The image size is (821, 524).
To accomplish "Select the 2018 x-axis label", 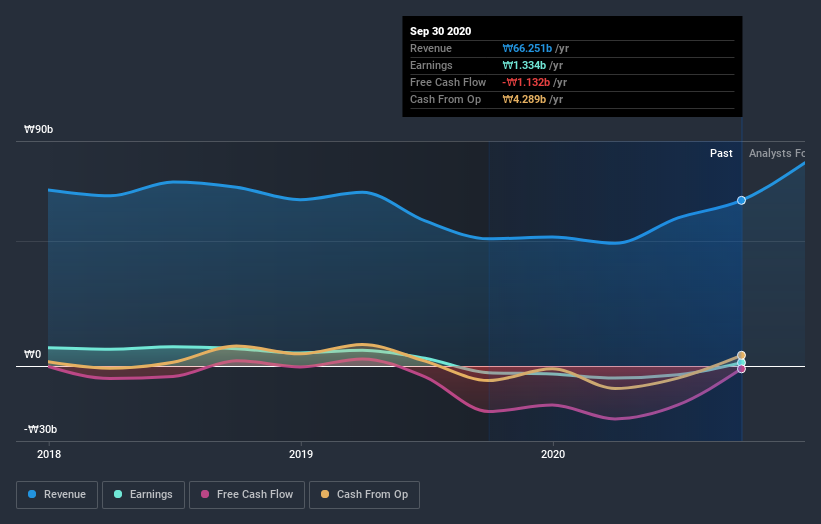I will pos(49,454).
